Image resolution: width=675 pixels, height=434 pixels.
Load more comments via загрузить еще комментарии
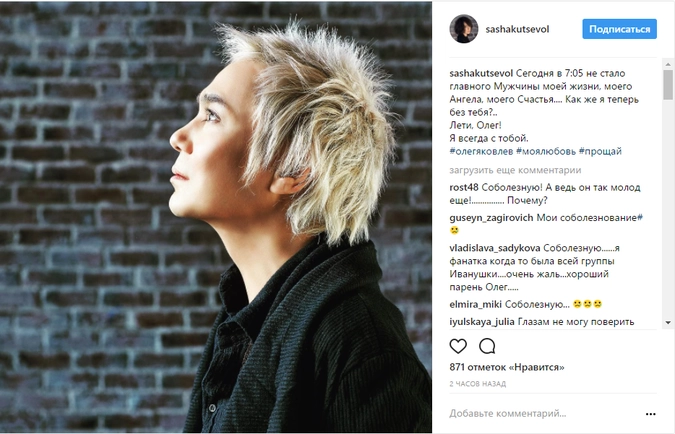tap(515, 170)
